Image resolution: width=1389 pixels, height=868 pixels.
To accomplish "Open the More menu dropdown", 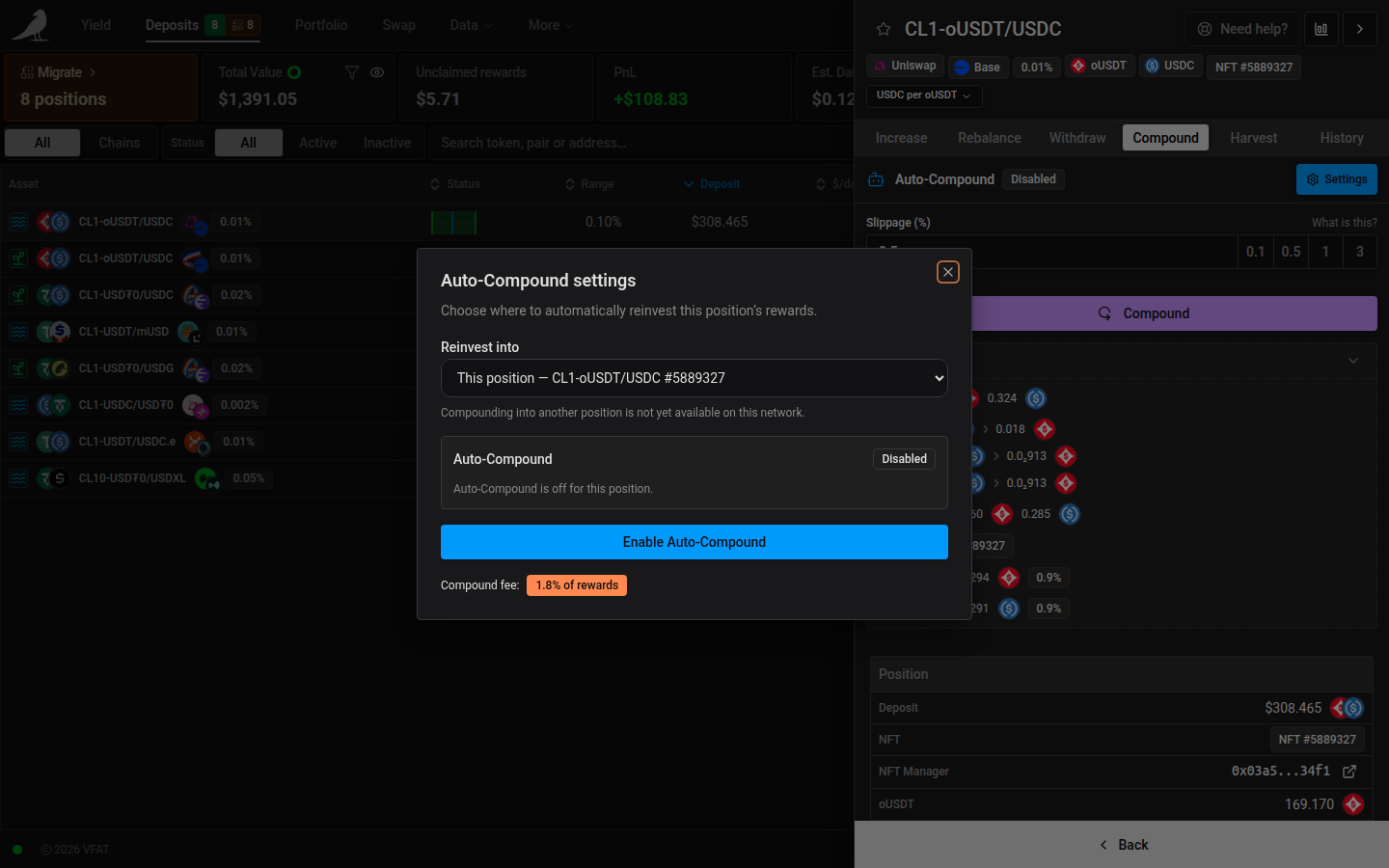I will click(x=551, y=25).
